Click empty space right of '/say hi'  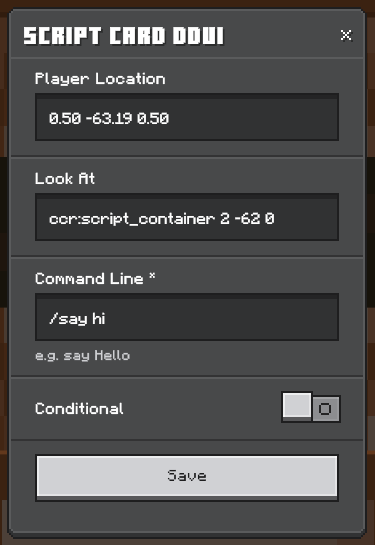point(222,317)
